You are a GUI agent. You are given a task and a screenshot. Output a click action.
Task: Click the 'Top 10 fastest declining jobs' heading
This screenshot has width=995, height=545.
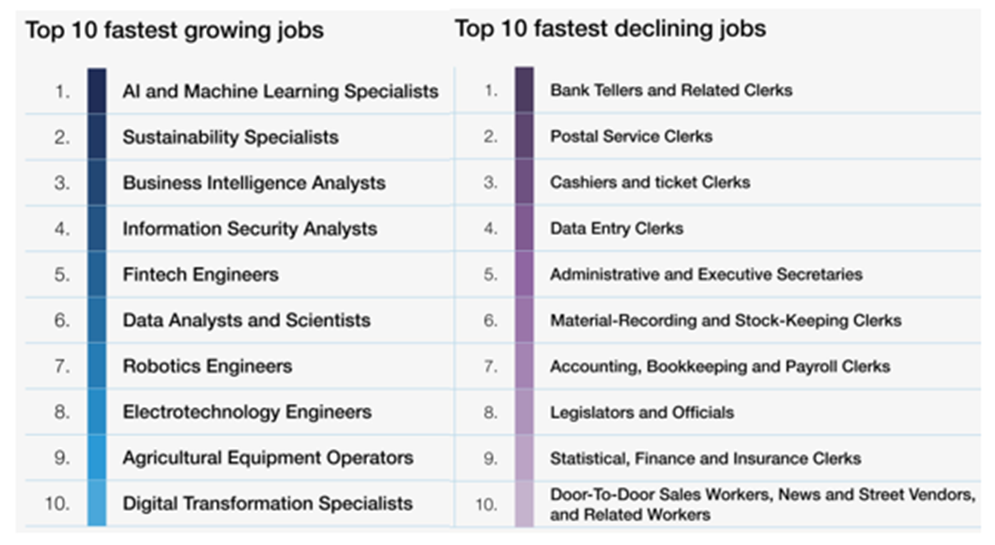(x=610, y=29)
